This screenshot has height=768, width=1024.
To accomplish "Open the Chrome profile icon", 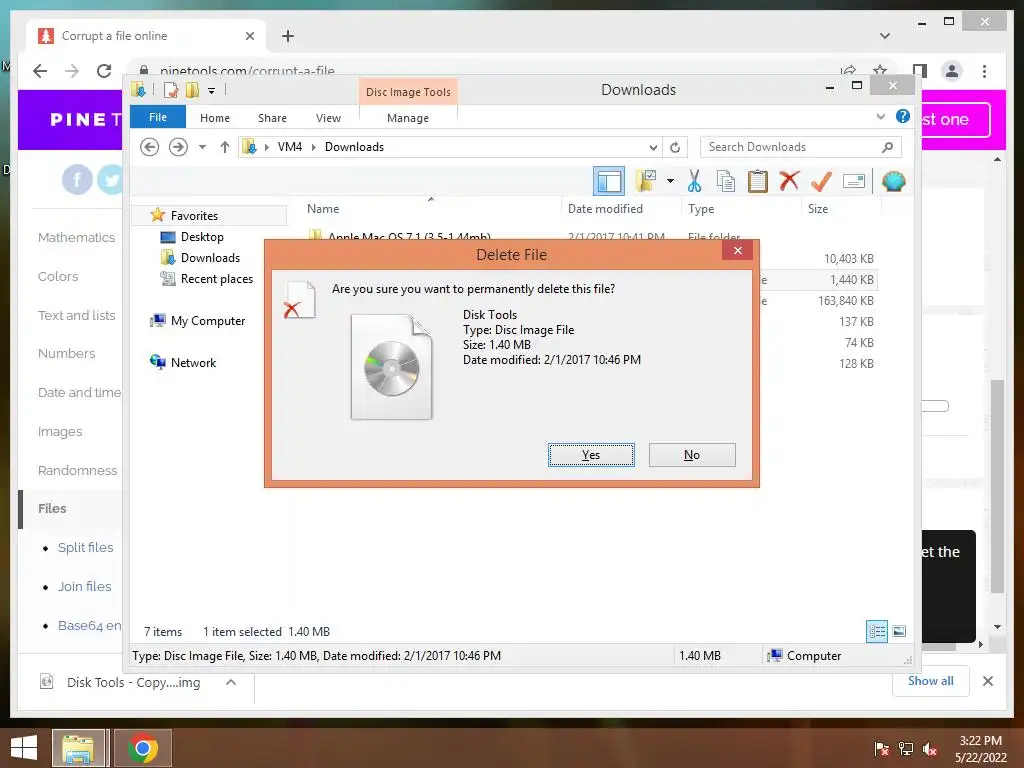I will pos(952,71).
